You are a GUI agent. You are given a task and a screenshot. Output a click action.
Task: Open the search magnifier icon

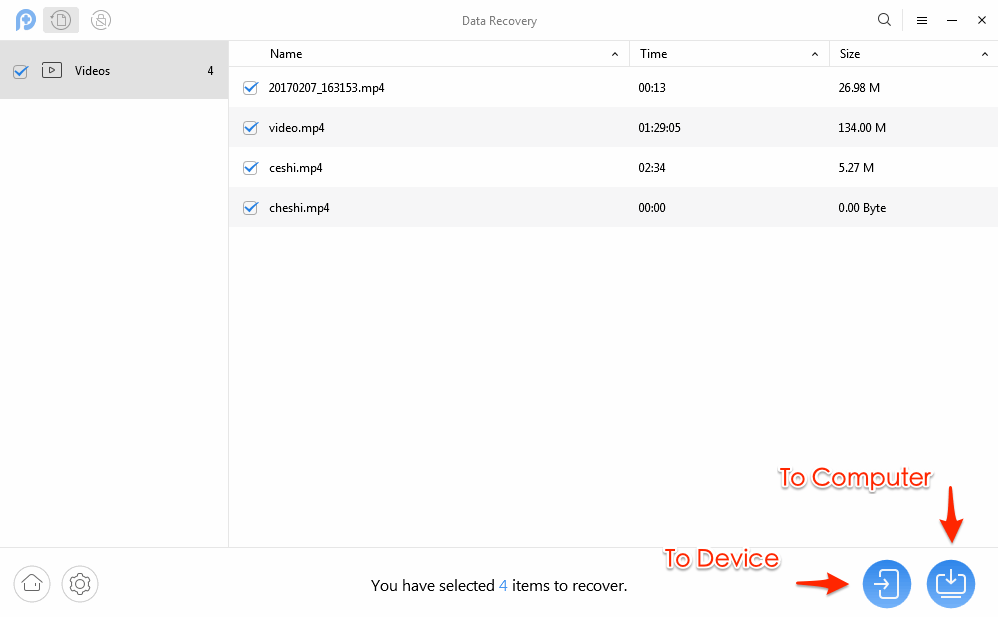click(884, 20)
